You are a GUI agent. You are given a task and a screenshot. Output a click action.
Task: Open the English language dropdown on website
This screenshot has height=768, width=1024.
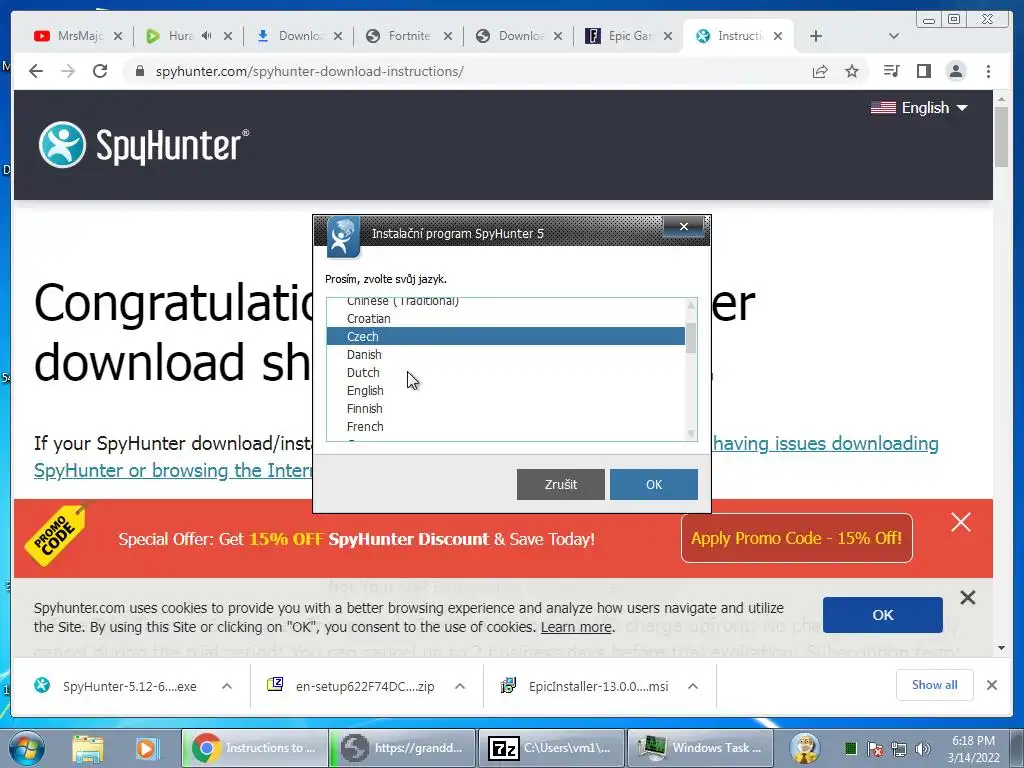(x=920, y=108)
